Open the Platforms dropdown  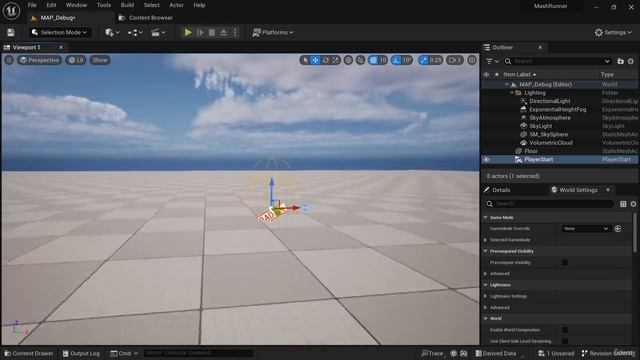[273, 32]
